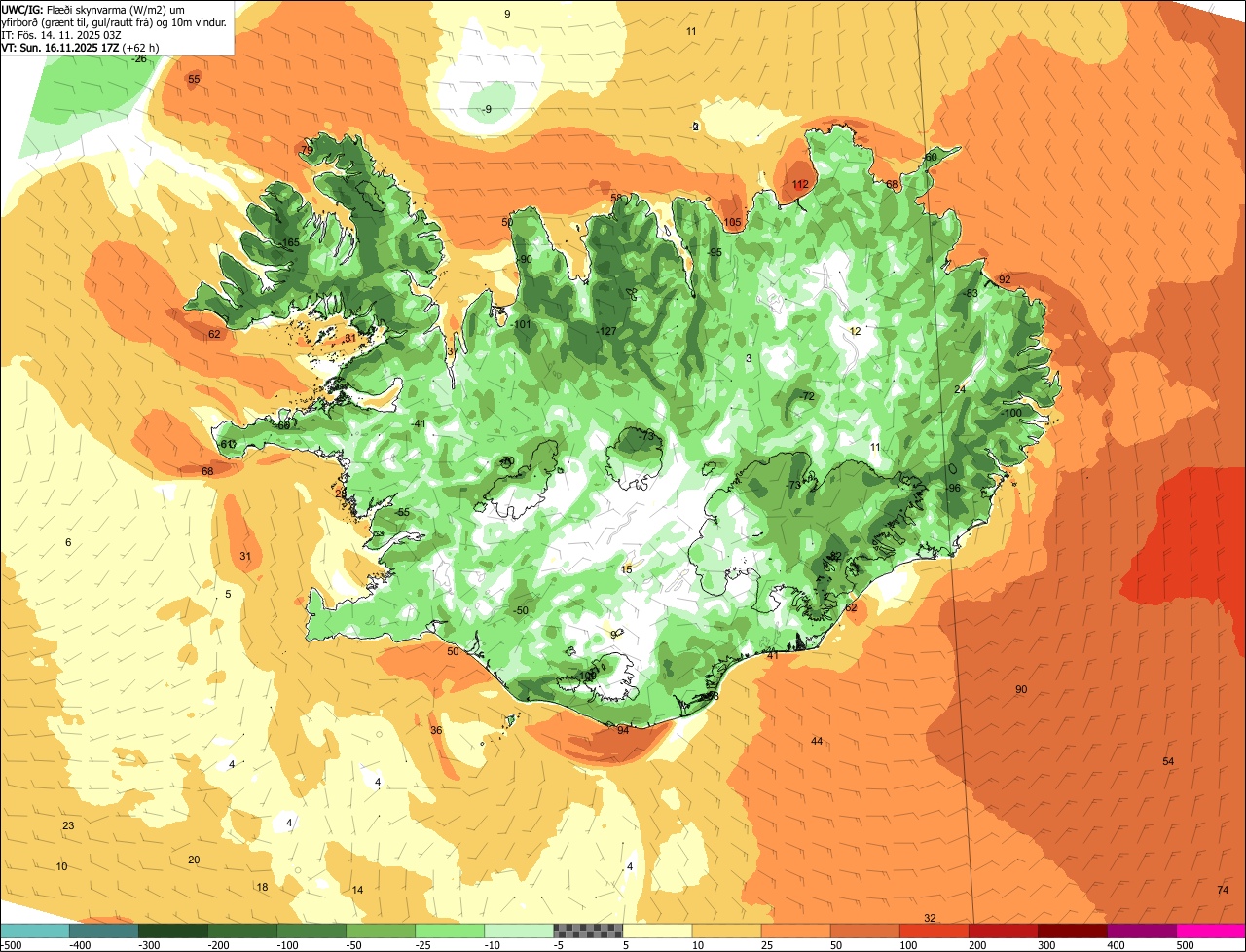Image resolution: width=1246 pixels, height=952 pixels.
Task: Click the -50 to -25 legend swatch
Action: (x=380, y=931)
